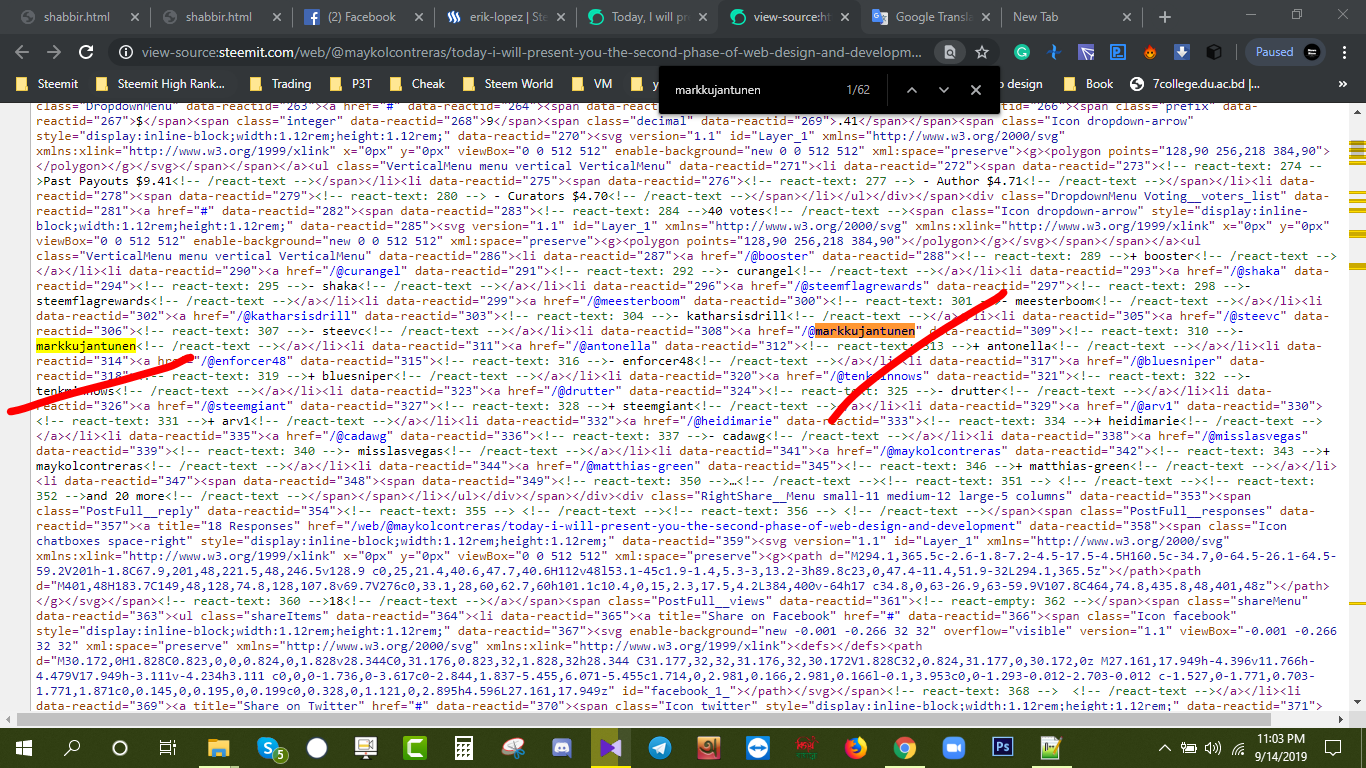Viewport: 1366px width, 768px height.
Task: Open Task View on the taskbar
Action: (168, 748)
